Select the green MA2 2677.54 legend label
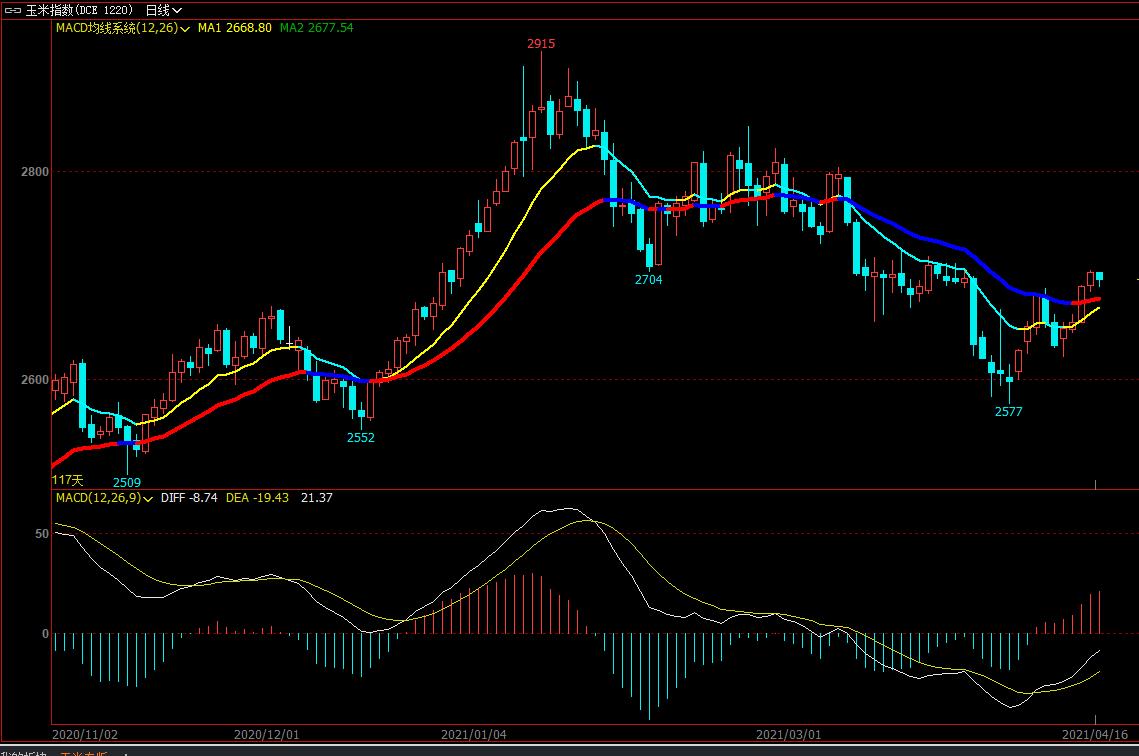1139x756 pixels. (x=316, y=28)
